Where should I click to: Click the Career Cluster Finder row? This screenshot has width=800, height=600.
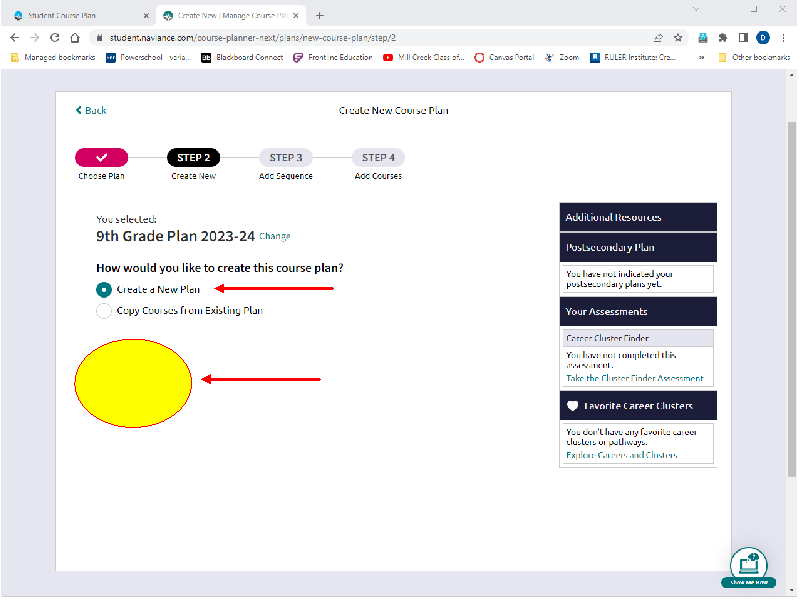point(638,338)
